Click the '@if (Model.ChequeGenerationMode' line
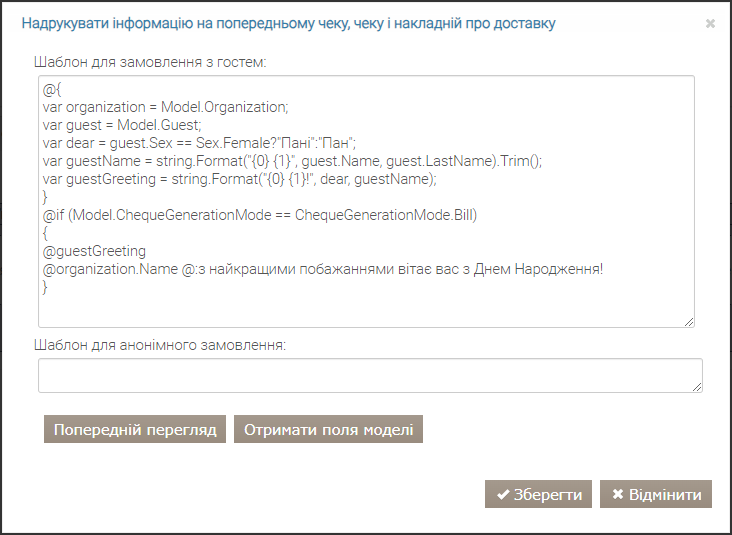The height and width of the screenshot is (535, 732). point(260,215)
